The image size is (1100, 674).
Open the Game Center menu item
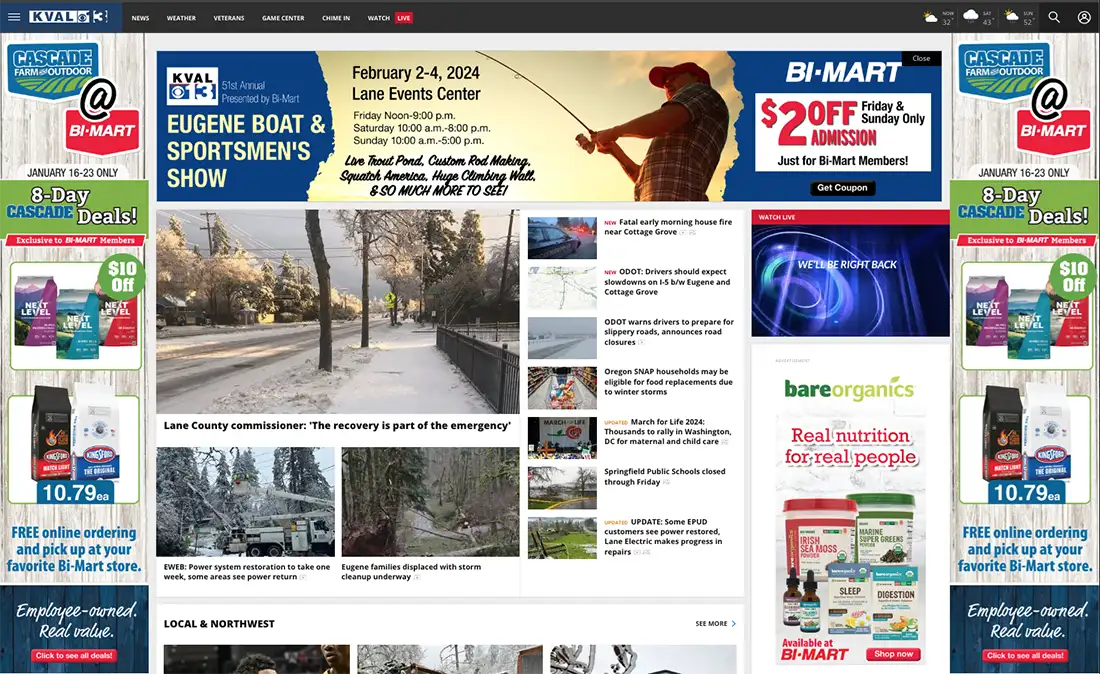point(283,18)
